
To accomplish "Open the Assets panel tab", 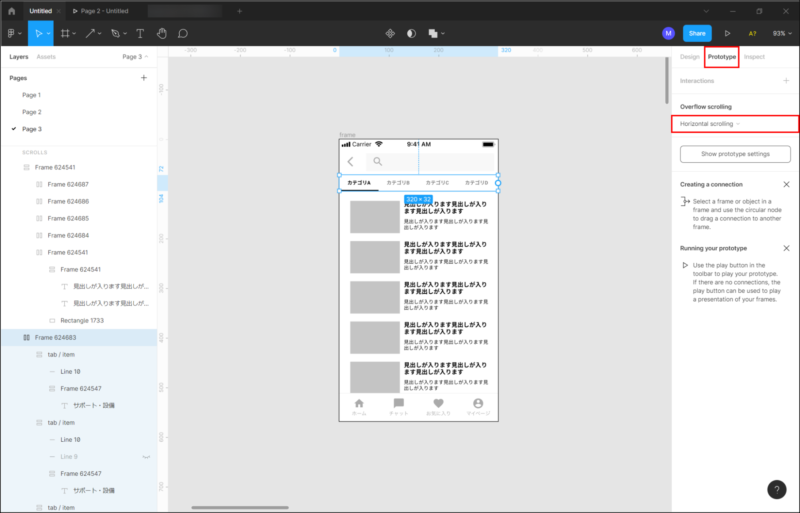I will [x=46, y=57].
